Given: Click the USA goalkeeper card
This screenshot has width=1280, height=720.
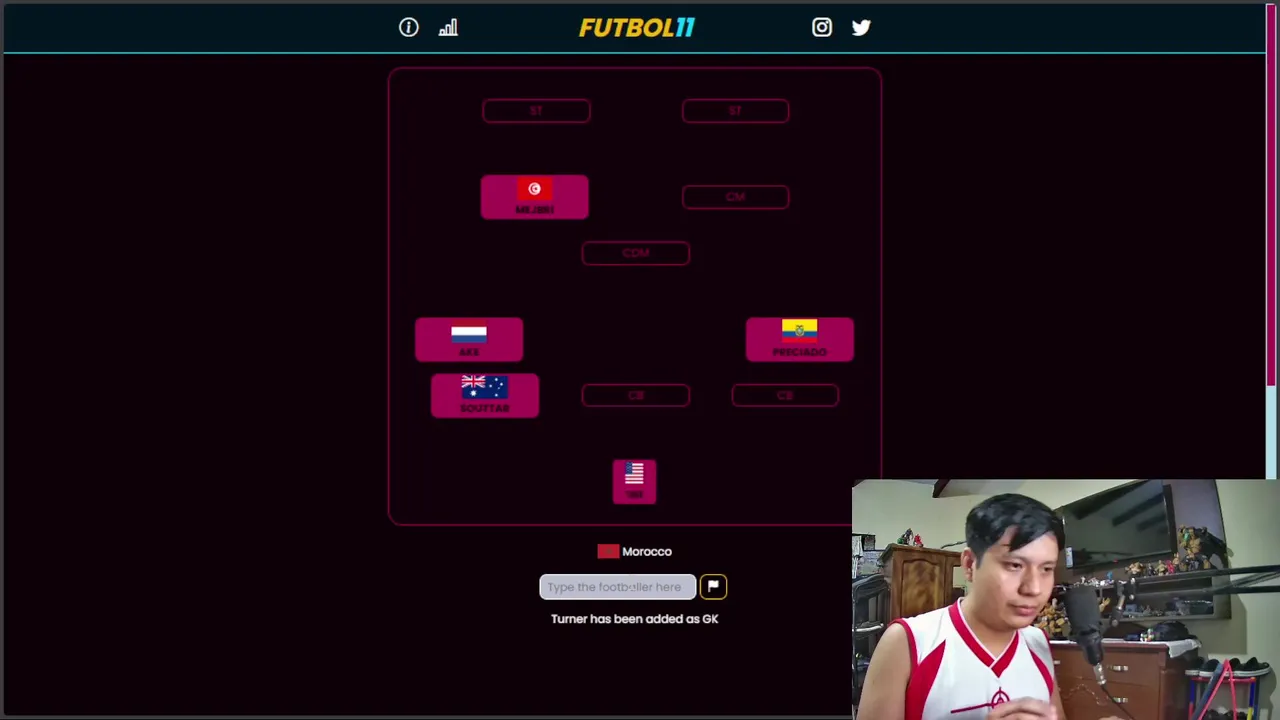Looking at the screenshot, I should [634, 482].
